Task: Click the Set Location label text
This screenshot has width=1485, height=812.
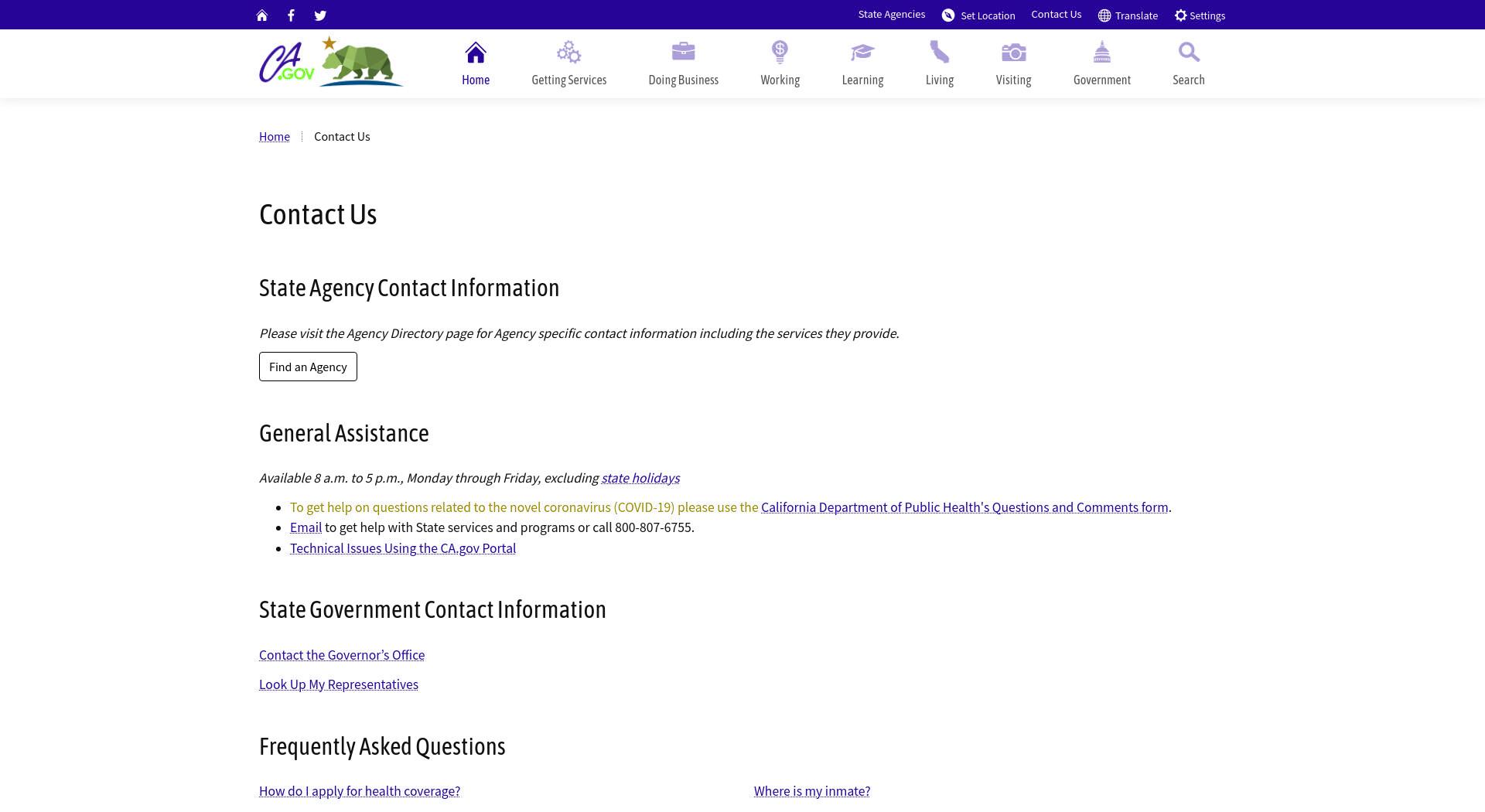Action: 988,15
